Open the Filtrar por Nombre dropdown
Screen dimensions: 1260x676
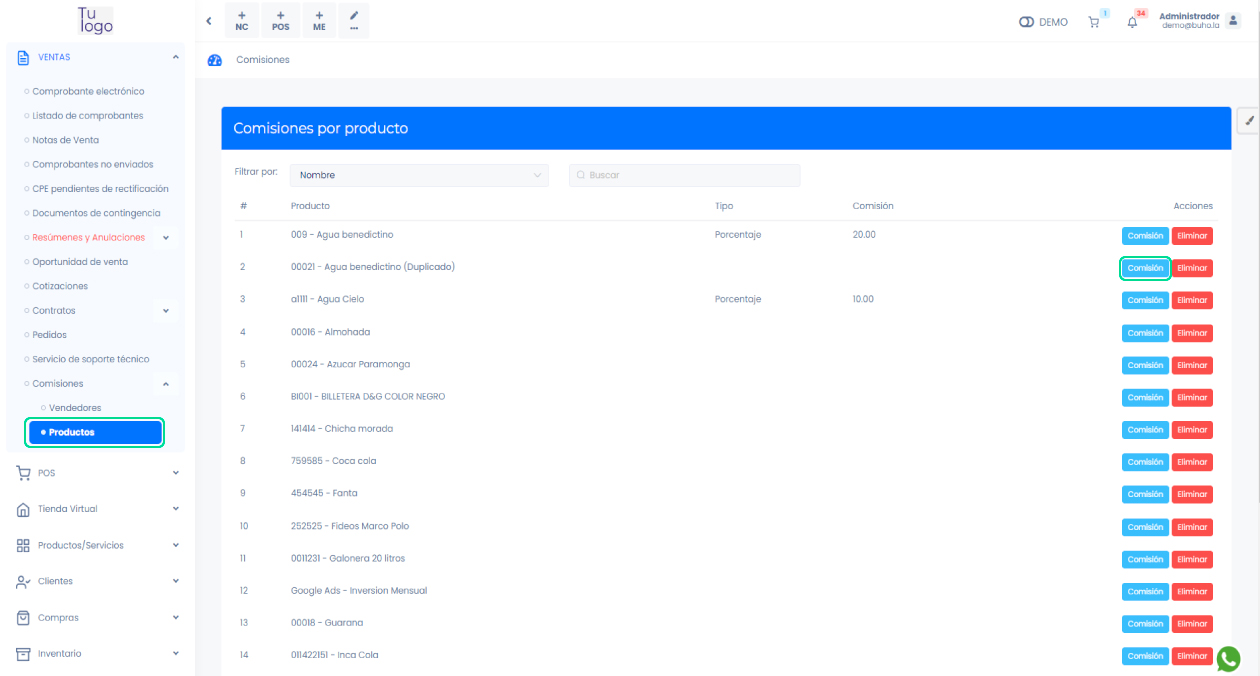point(419,175)
